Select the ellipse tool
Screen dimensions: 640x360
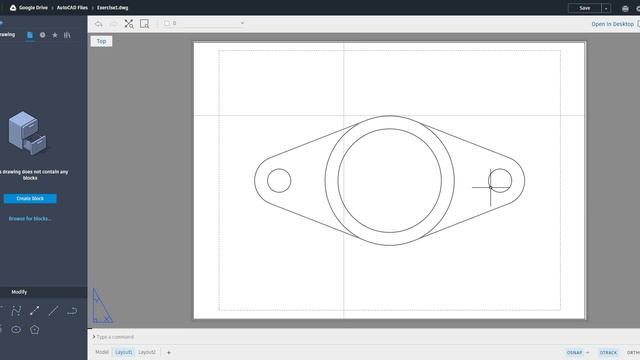pos(16,329)
